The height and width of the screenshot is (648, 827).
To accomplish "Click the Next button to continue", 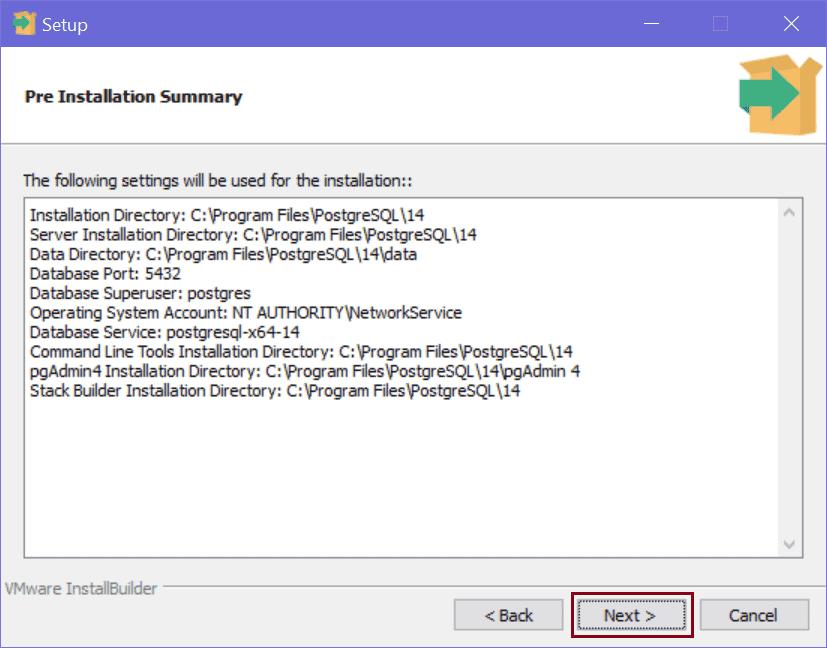I will coord(630,615).
